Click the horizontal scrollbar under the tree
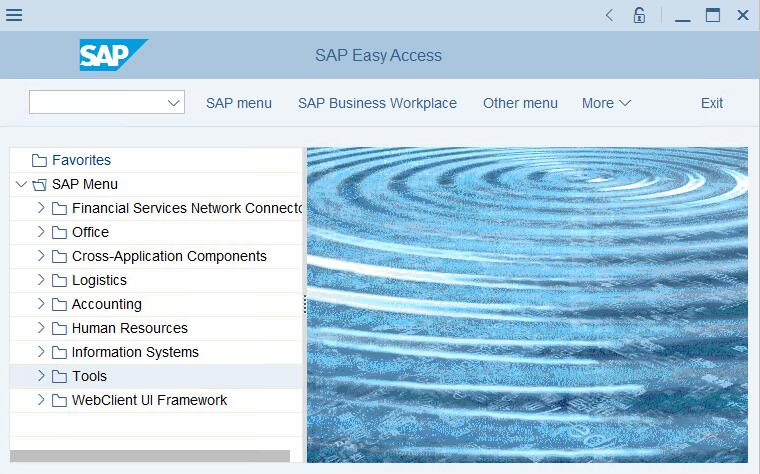 coord(150,456)
